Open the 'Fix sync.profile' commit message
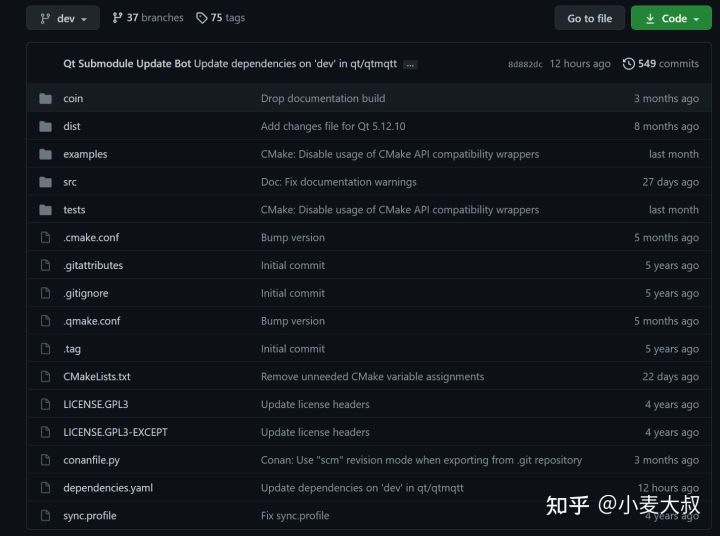 coord(295,516)
